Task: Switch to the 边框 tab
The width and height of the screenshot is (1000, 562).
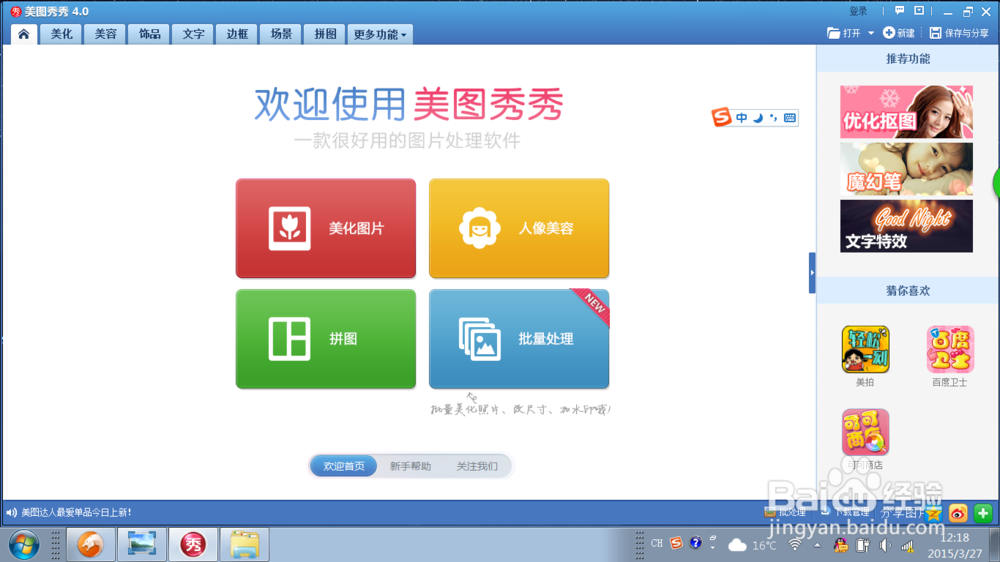Action: [237, 34]
